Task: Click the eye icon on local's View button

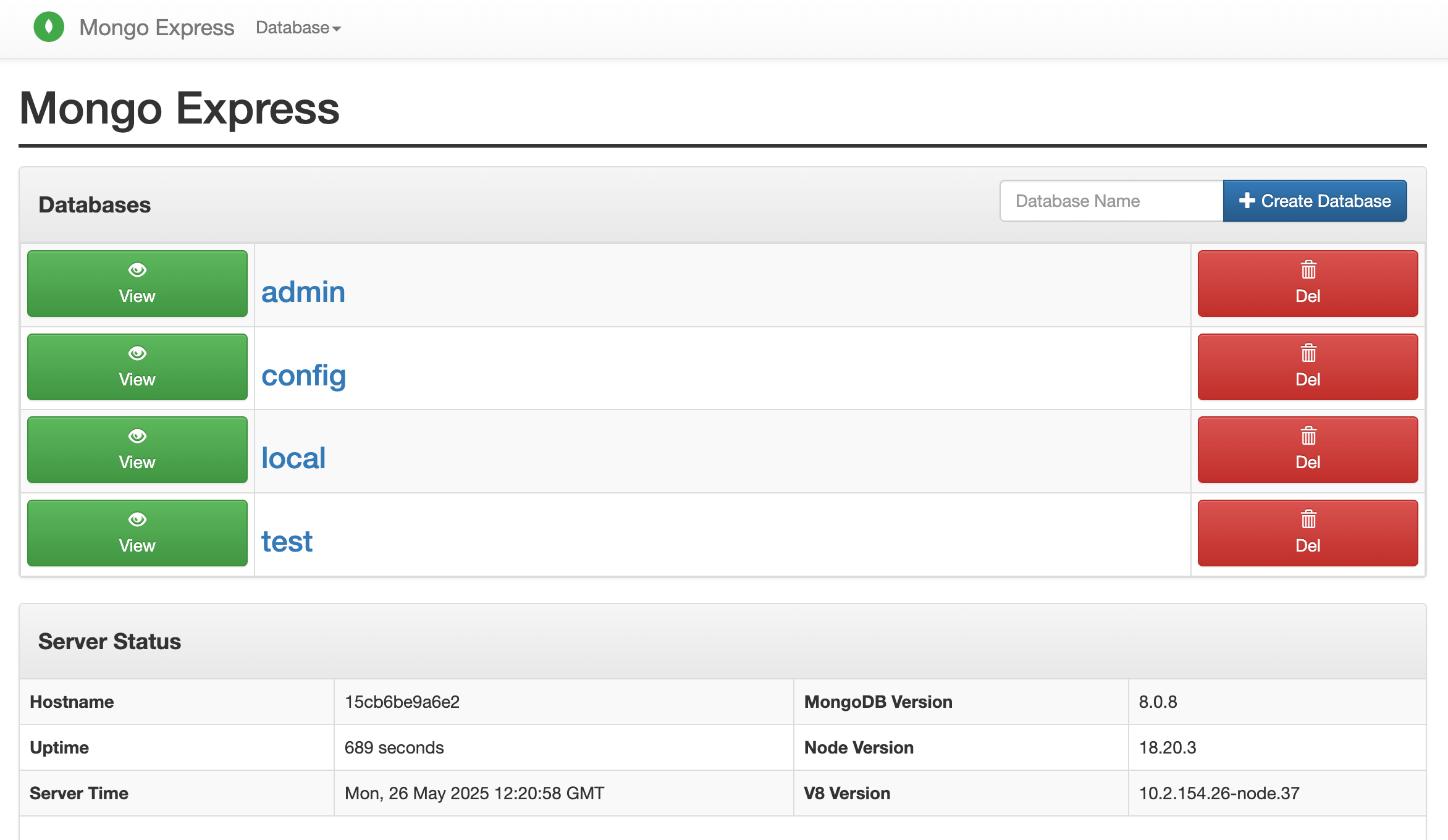Action: coord(137,436)
